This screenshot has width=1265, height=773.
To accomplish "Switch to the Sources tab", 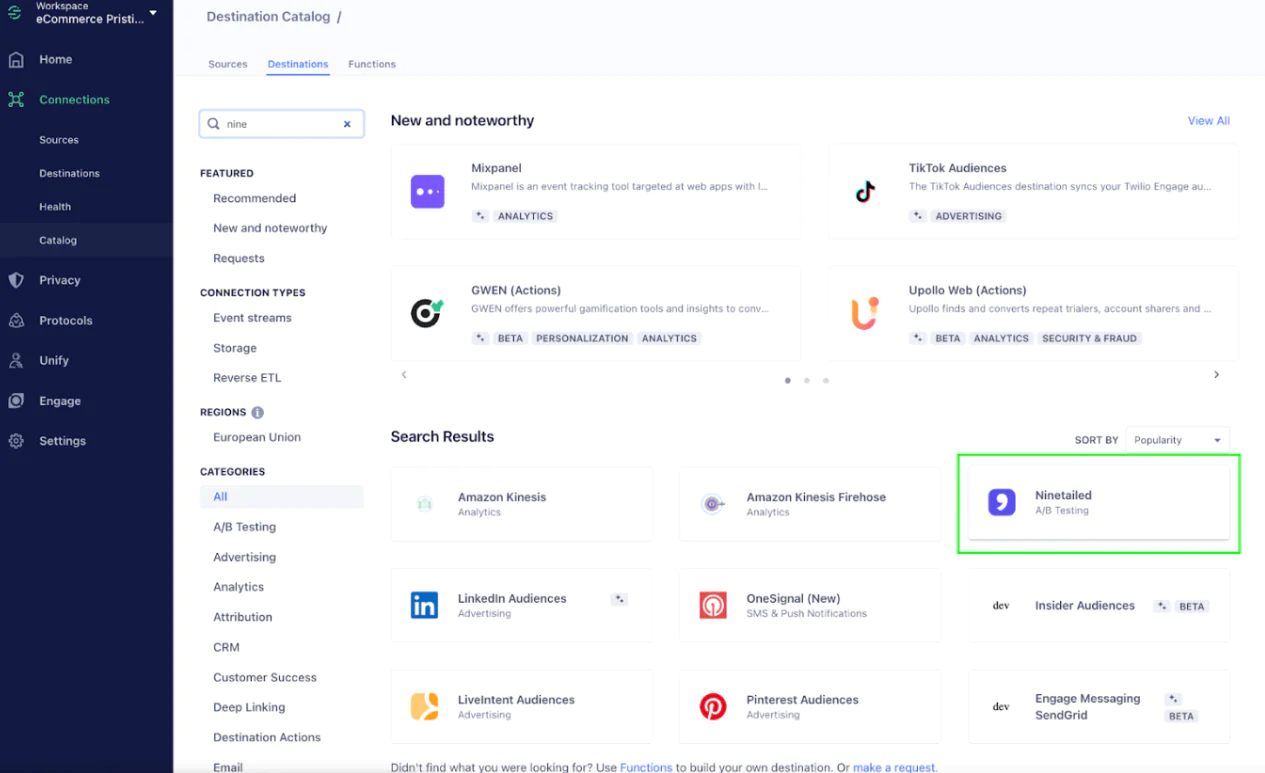I will (227, 64).
